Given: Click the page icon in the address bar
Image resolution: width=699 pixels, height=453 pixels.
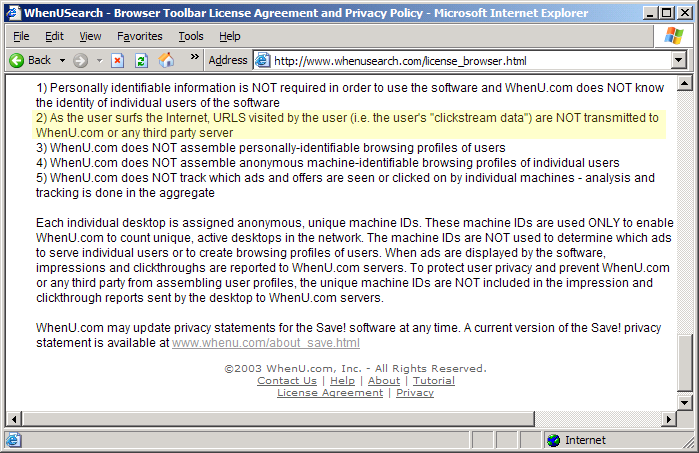Looking at the screenshot, I should 263,60.
